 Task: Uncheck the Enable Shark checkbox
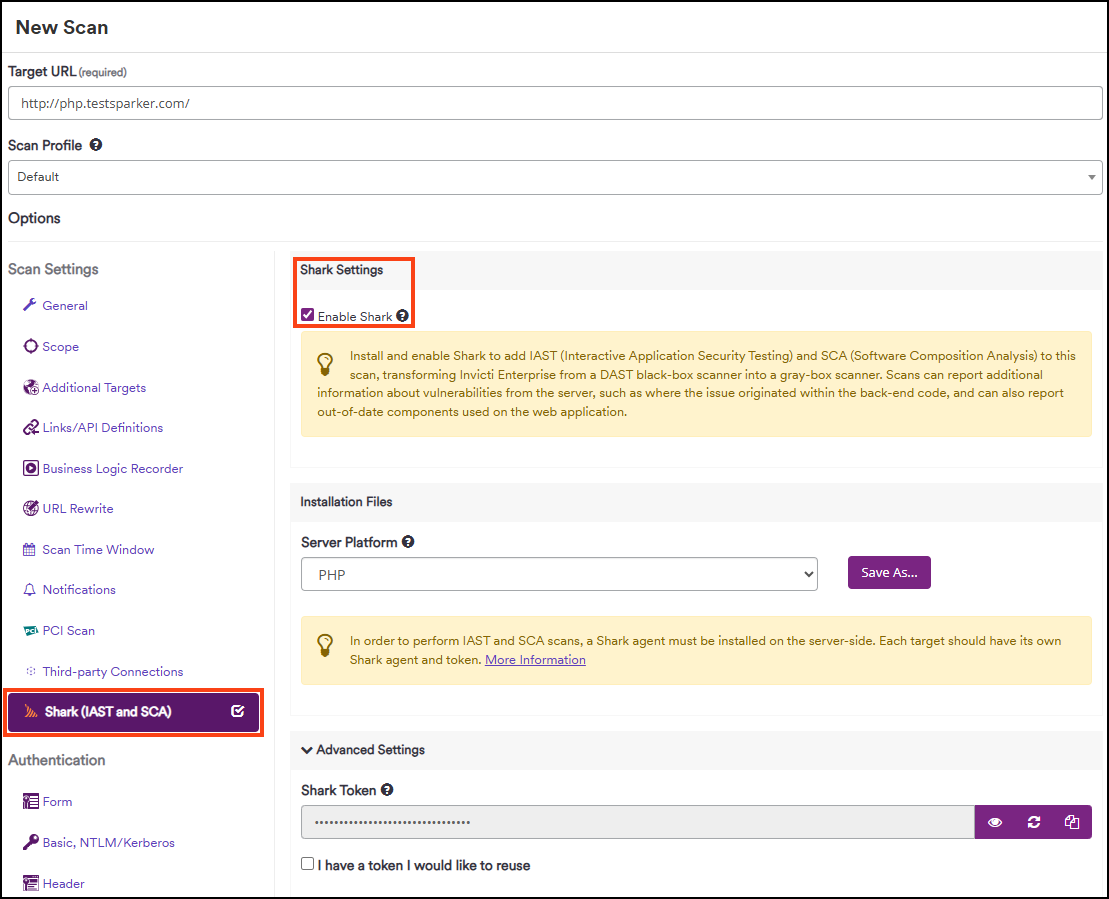coord(308,315)
